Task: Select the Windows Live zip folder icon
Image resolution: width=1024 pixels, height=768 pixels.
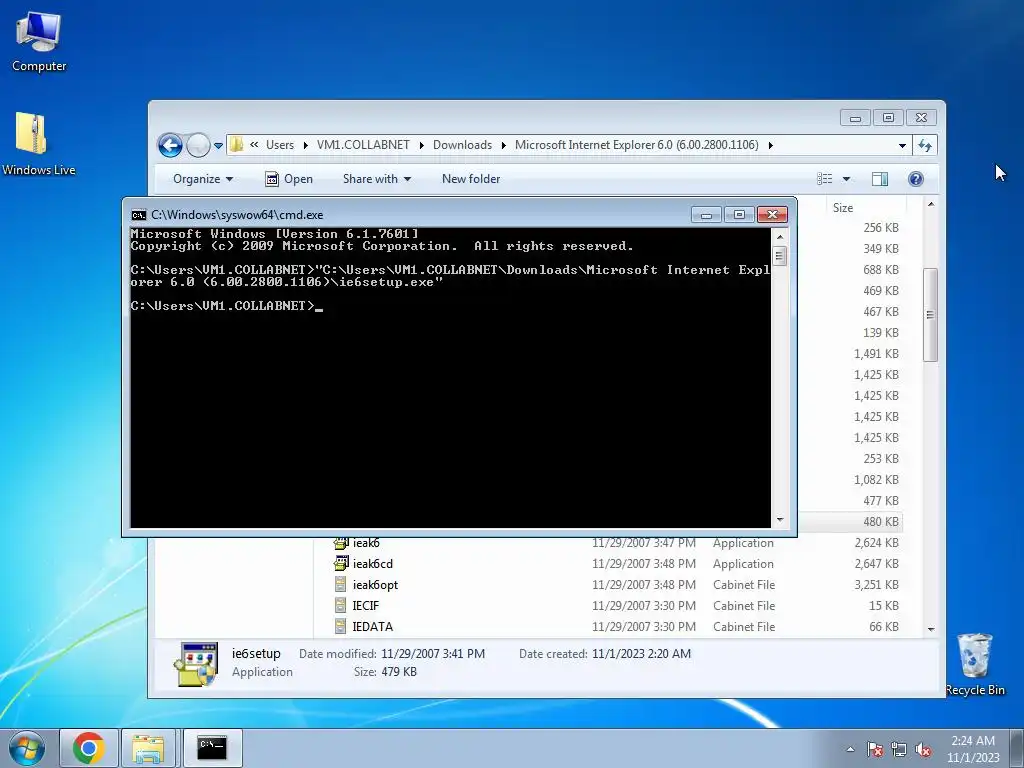Action: click(x=38, y=144)
